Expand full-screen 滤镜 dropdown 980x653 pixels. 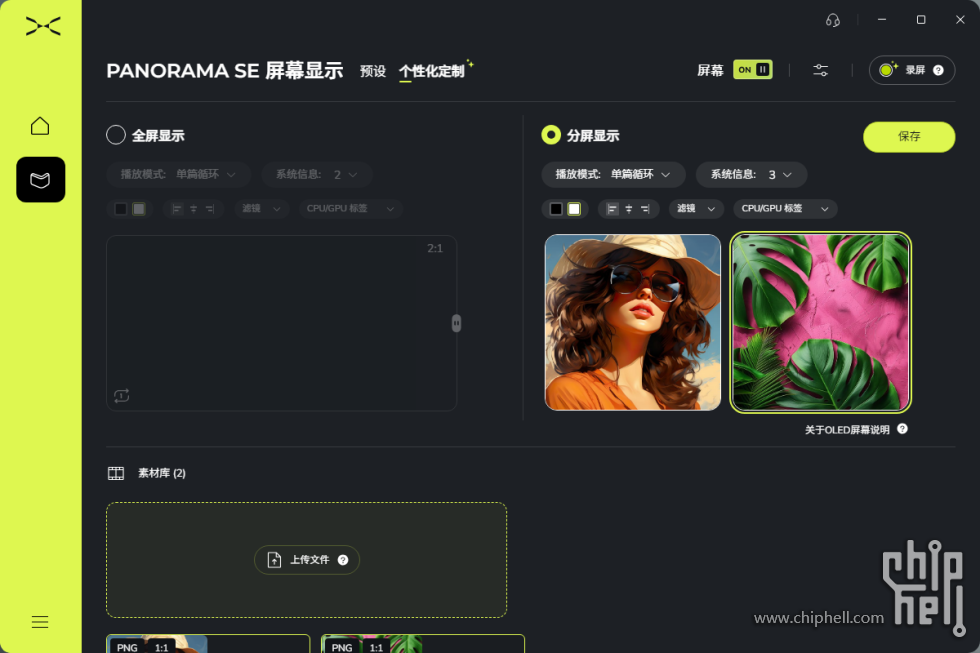261,209
